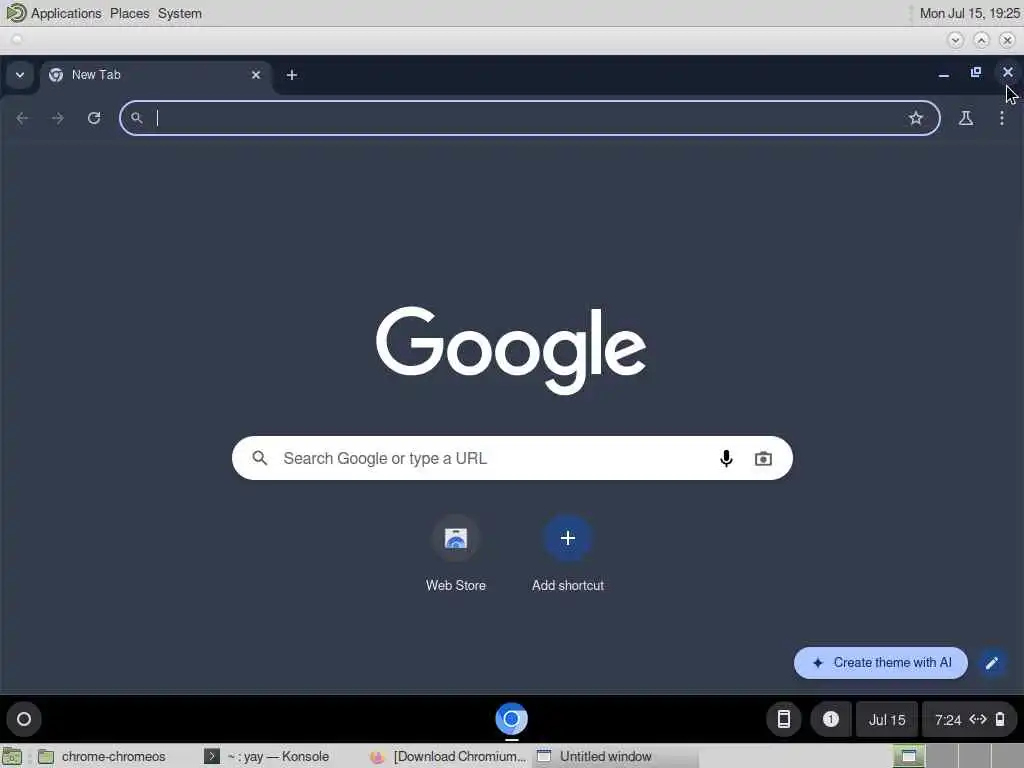Image resolution: width=1024 pixels, height=768 pixels.
Task: Search by image with camera icon
Action: point(763,458)
